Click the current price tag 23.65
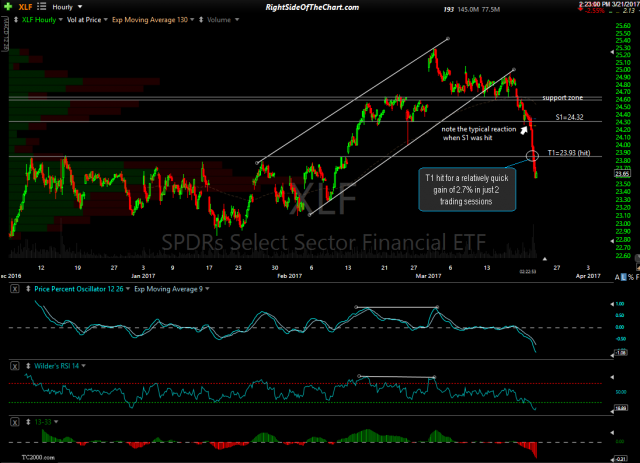This screenshot has width=640, height=463. pos(622,174)
